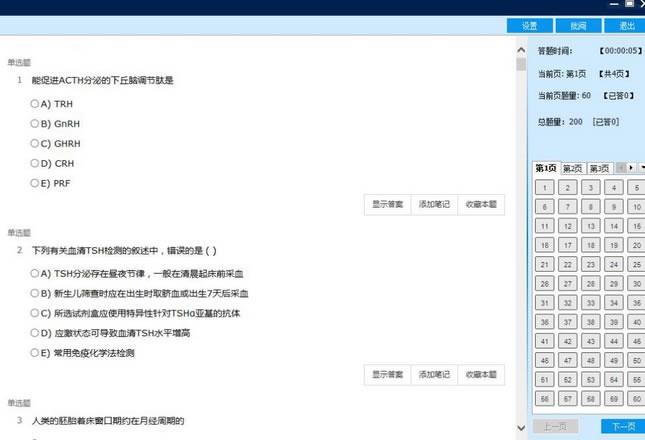Image resolution: width=645 pixels, height=440 pixels.
Task: Click 退出 to exit the exam
Action: [627, 26]
